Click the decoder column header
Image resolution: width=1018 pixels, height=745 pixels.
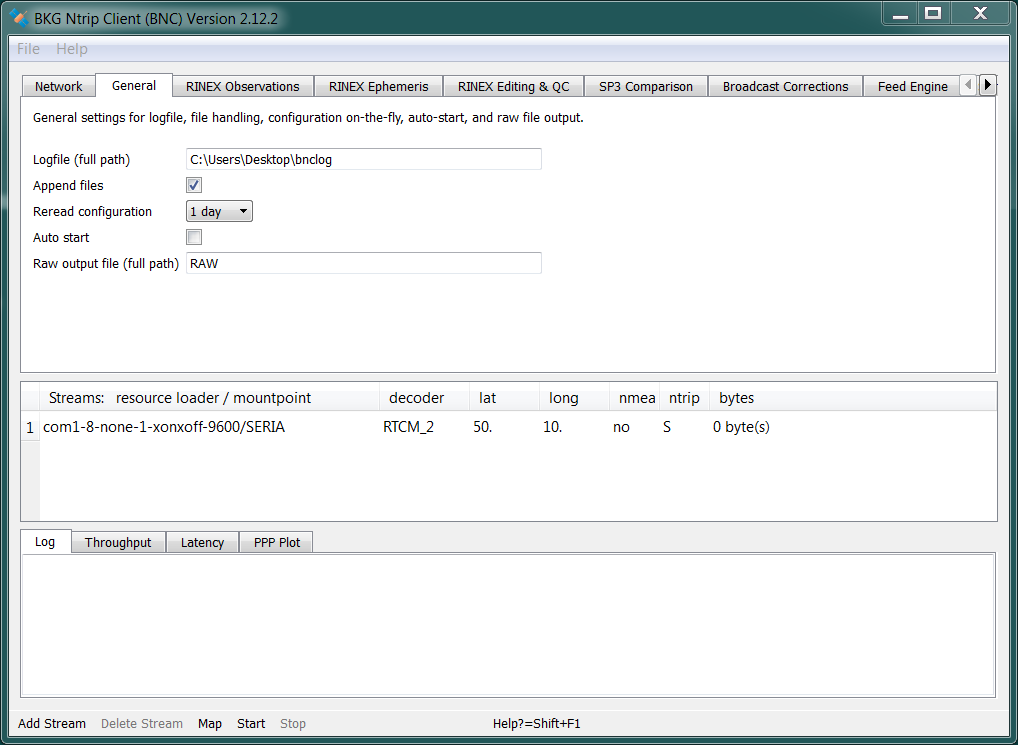[x=425, y=398]
